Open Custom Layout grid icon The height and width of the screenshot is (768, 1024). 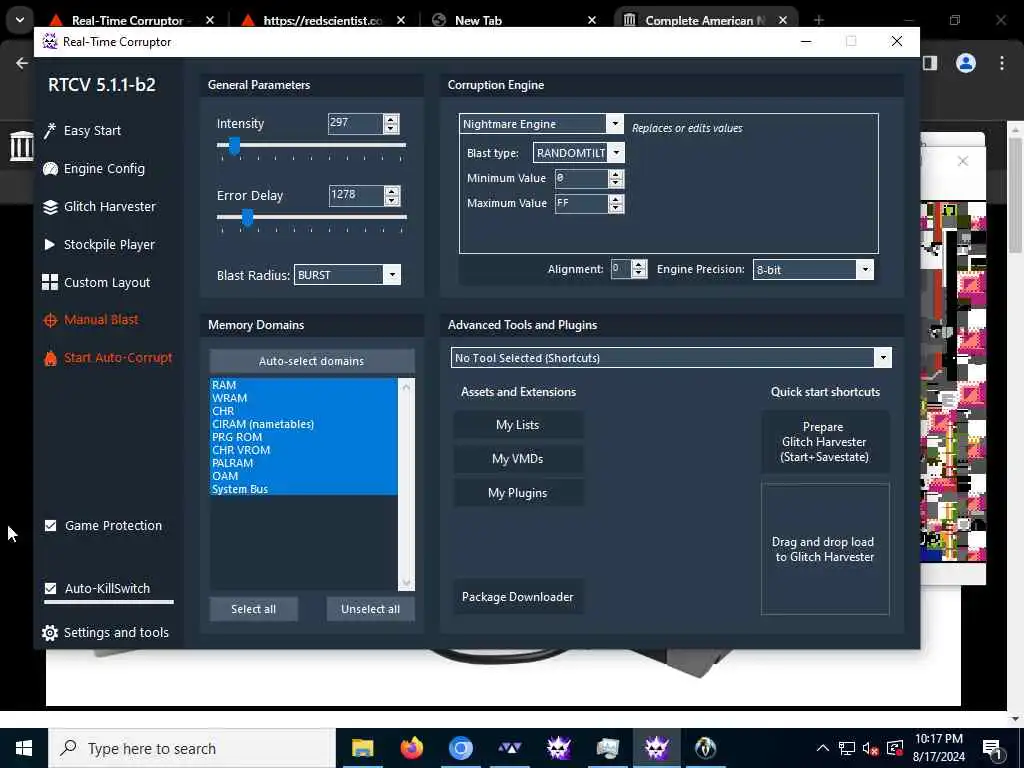50,282
